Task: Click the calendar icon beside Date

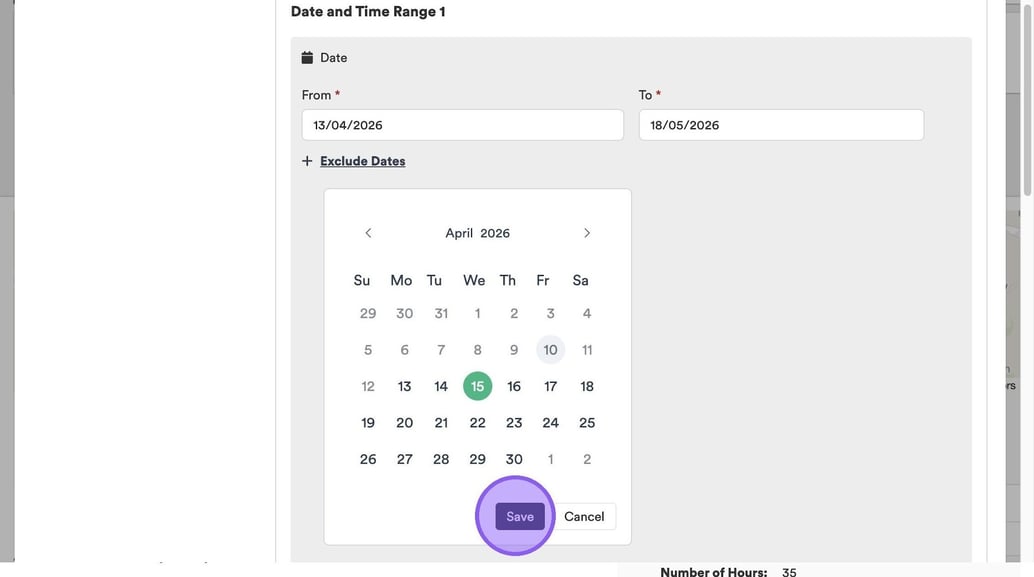Action: (308, 58)
